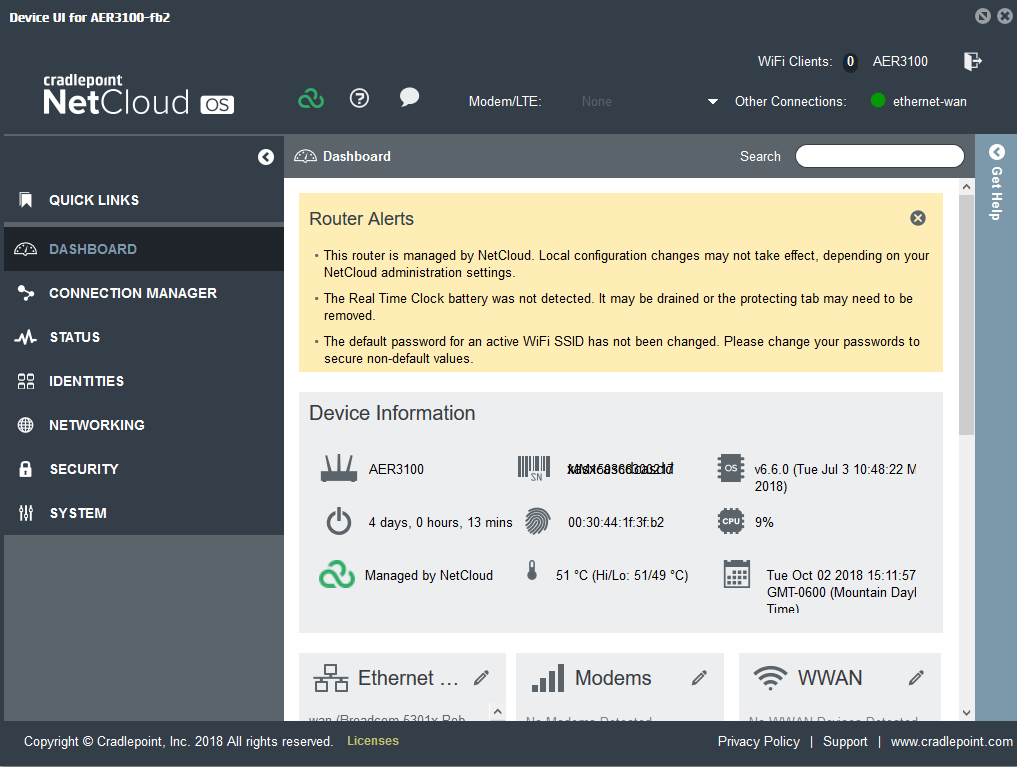The width and height of the screenshot is (1017, 767).
Task: Select Dashboard in sidebar menu
Action: coord(144,249)
